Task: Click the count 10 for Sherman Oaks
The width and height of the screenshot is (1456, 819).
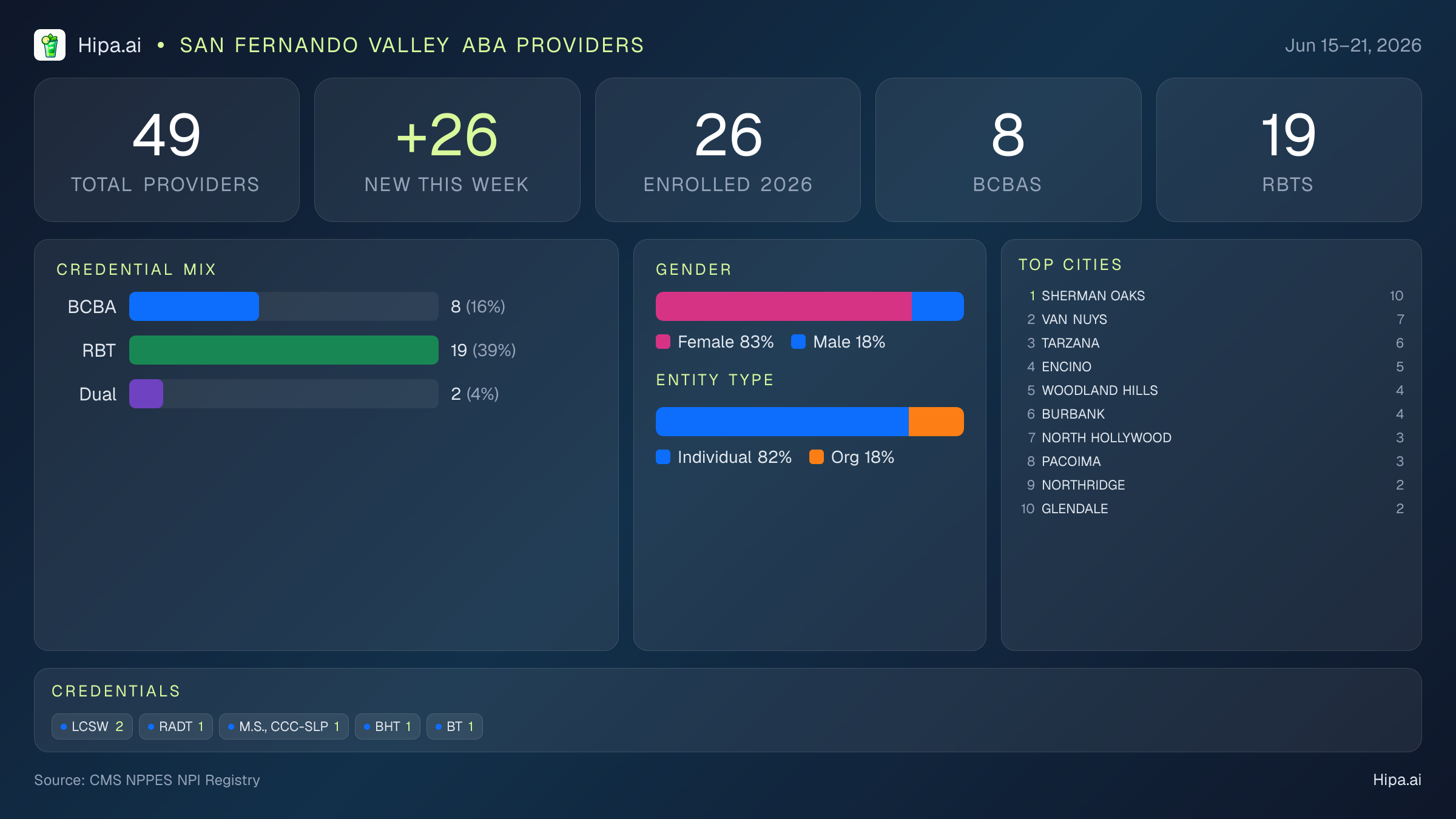Action: (x=1397, y=295)
